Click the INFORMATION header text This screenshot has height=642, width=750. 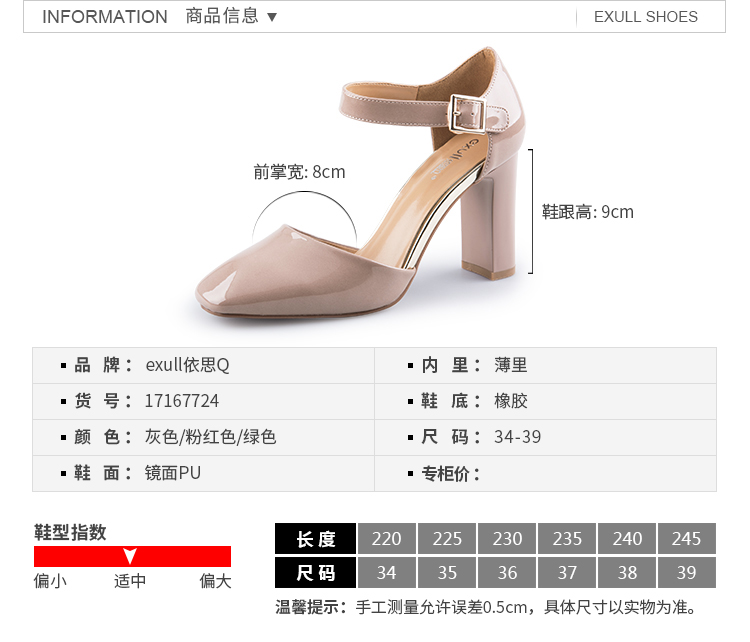pyautogui.click(x=105, y=17)
